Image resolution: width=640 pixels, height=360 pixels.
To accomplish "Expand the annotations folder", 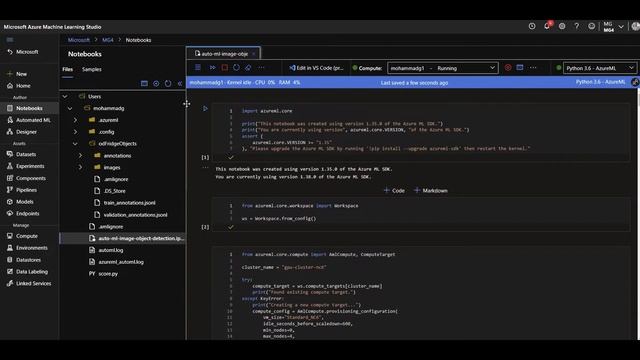I will click(x=80, y=156).
